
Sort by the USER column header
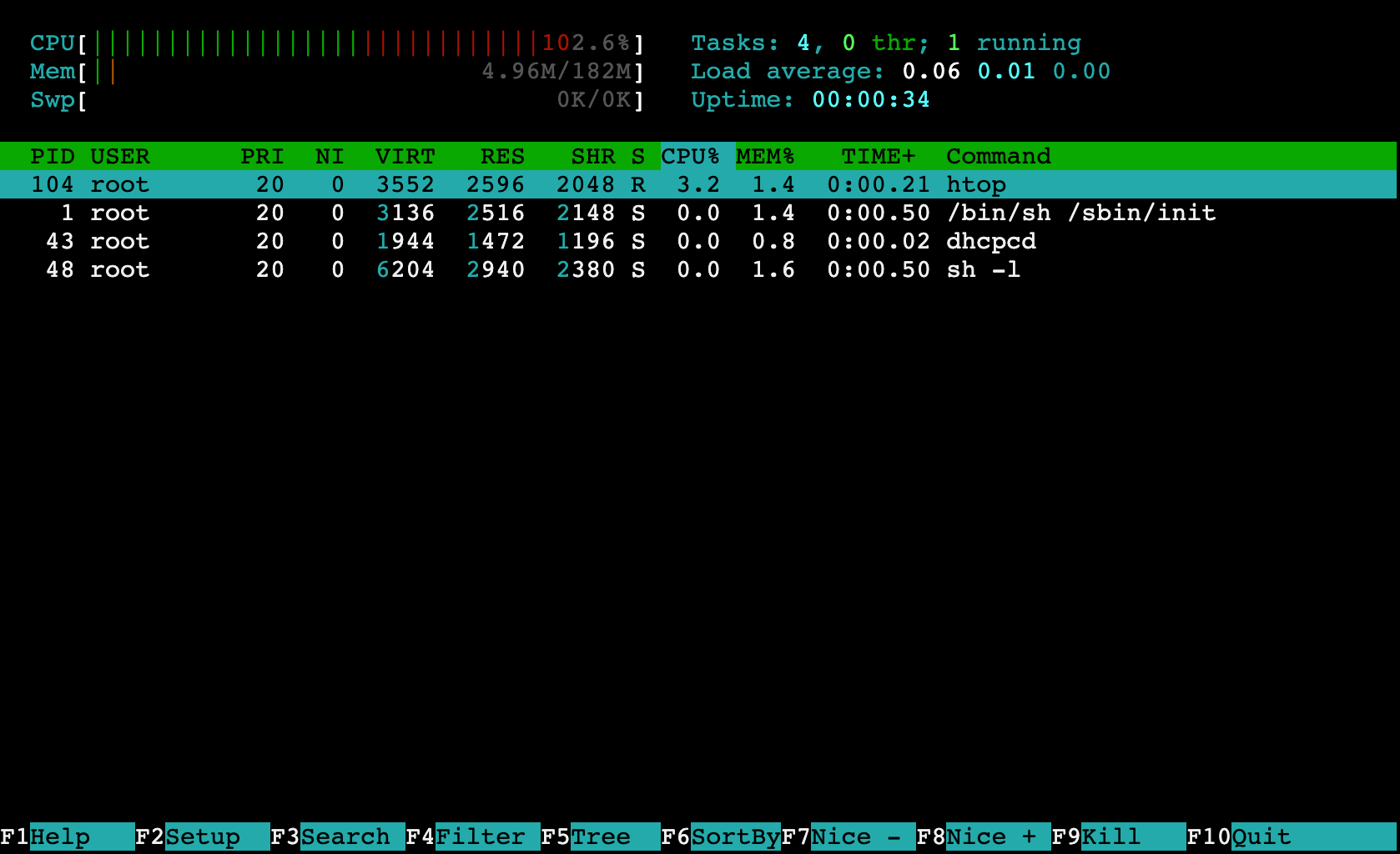(121, 156)
